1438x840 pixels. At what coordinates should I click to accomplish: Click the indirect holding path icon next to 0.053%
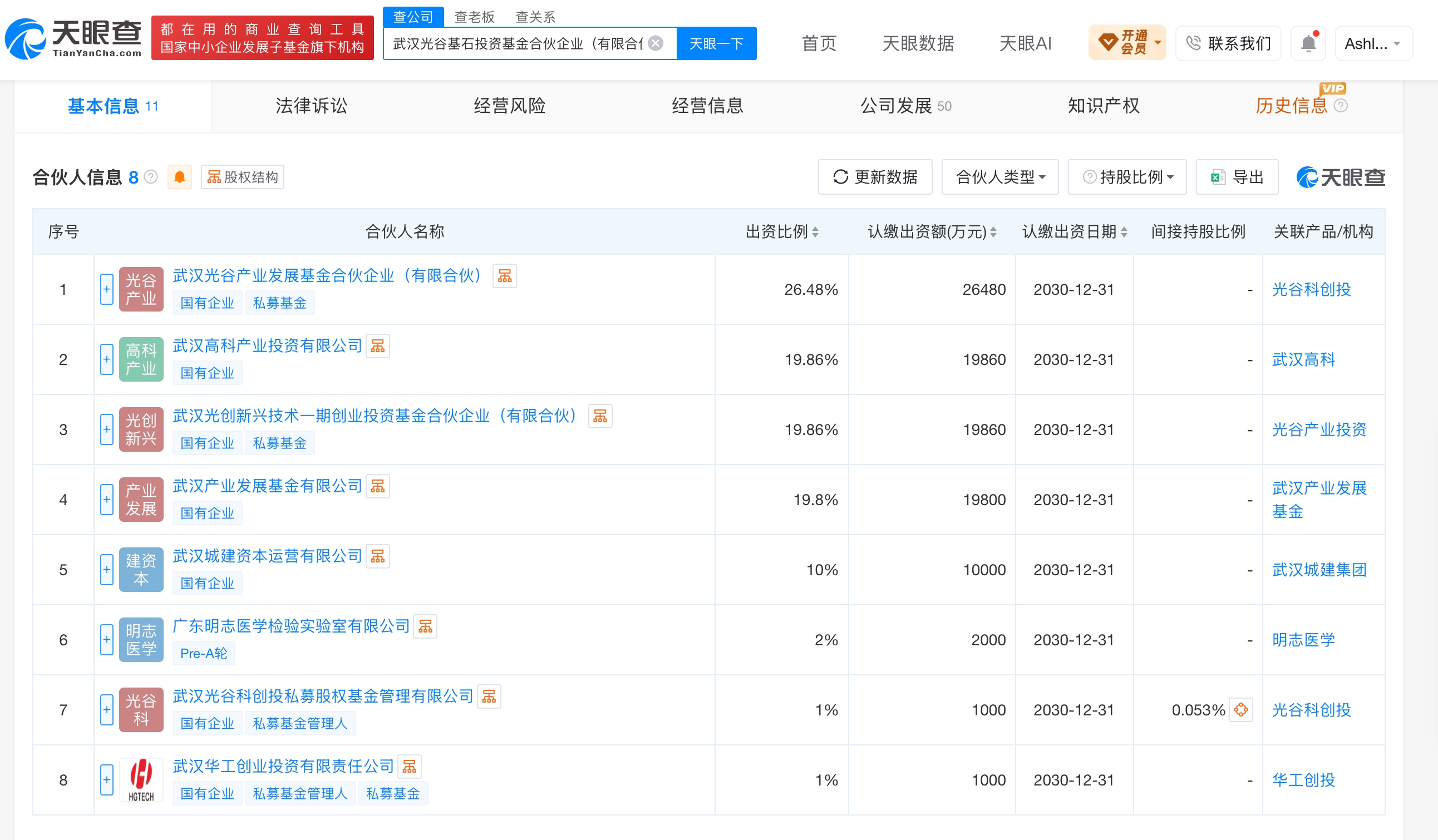point(1241,710)
